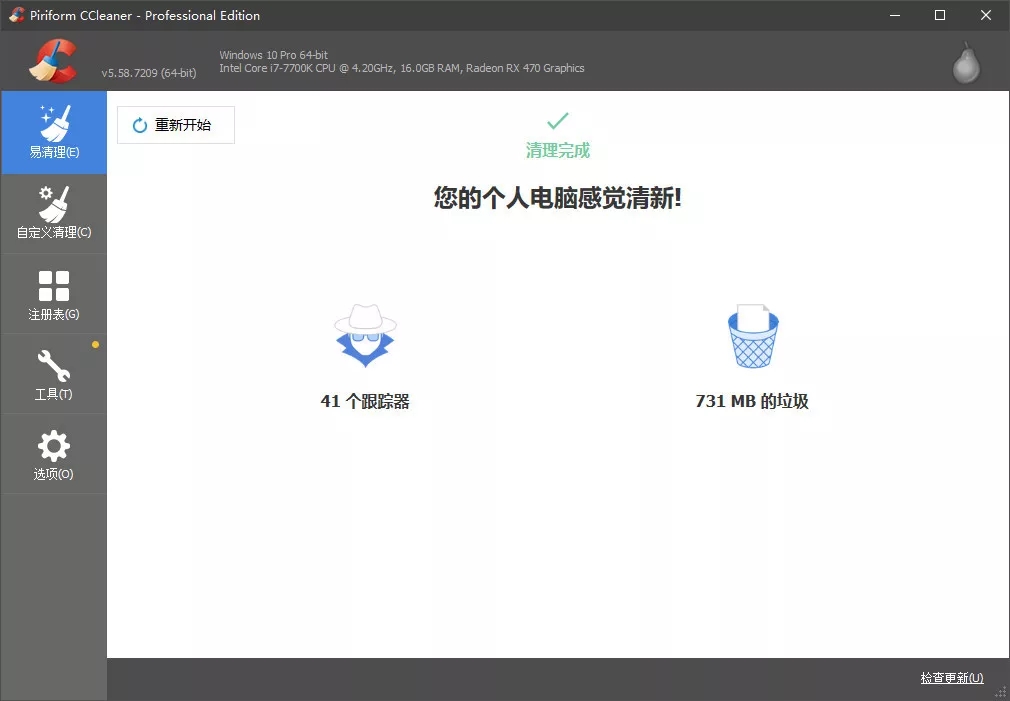Select the 工具 wrench icon
Screen dimensions: 1010x701
tap(54, 367)
